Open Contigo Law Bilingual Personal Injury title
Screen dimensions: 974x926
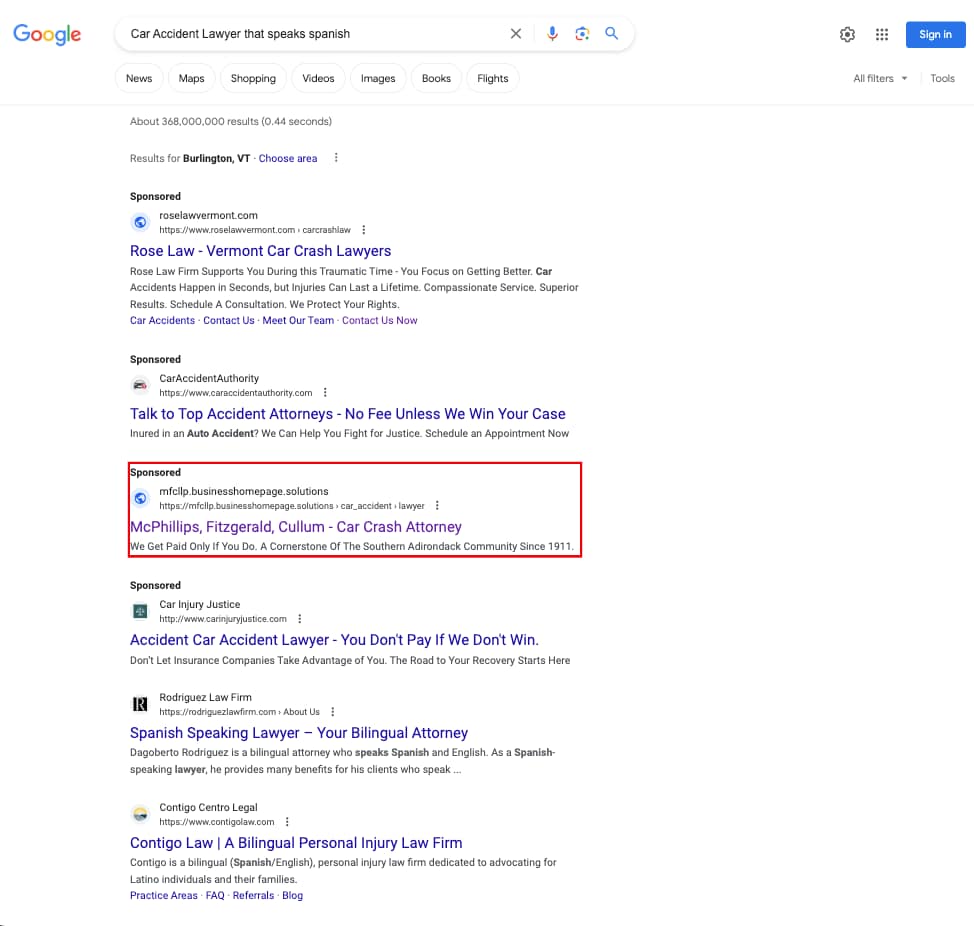tap(296, 843)
